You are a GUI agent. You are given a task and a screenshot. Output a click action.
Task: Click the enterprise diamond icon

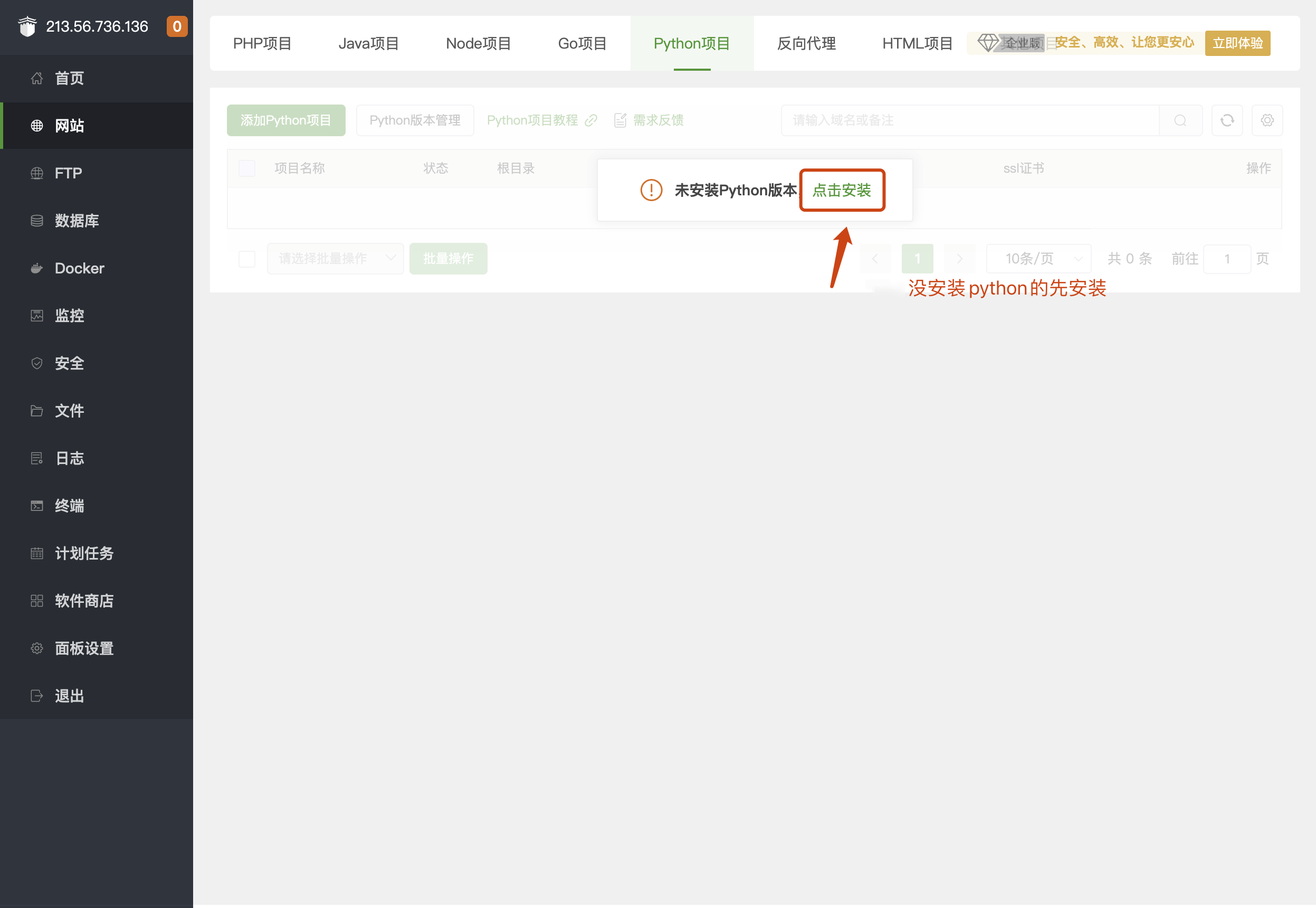(x=988, y=42)
